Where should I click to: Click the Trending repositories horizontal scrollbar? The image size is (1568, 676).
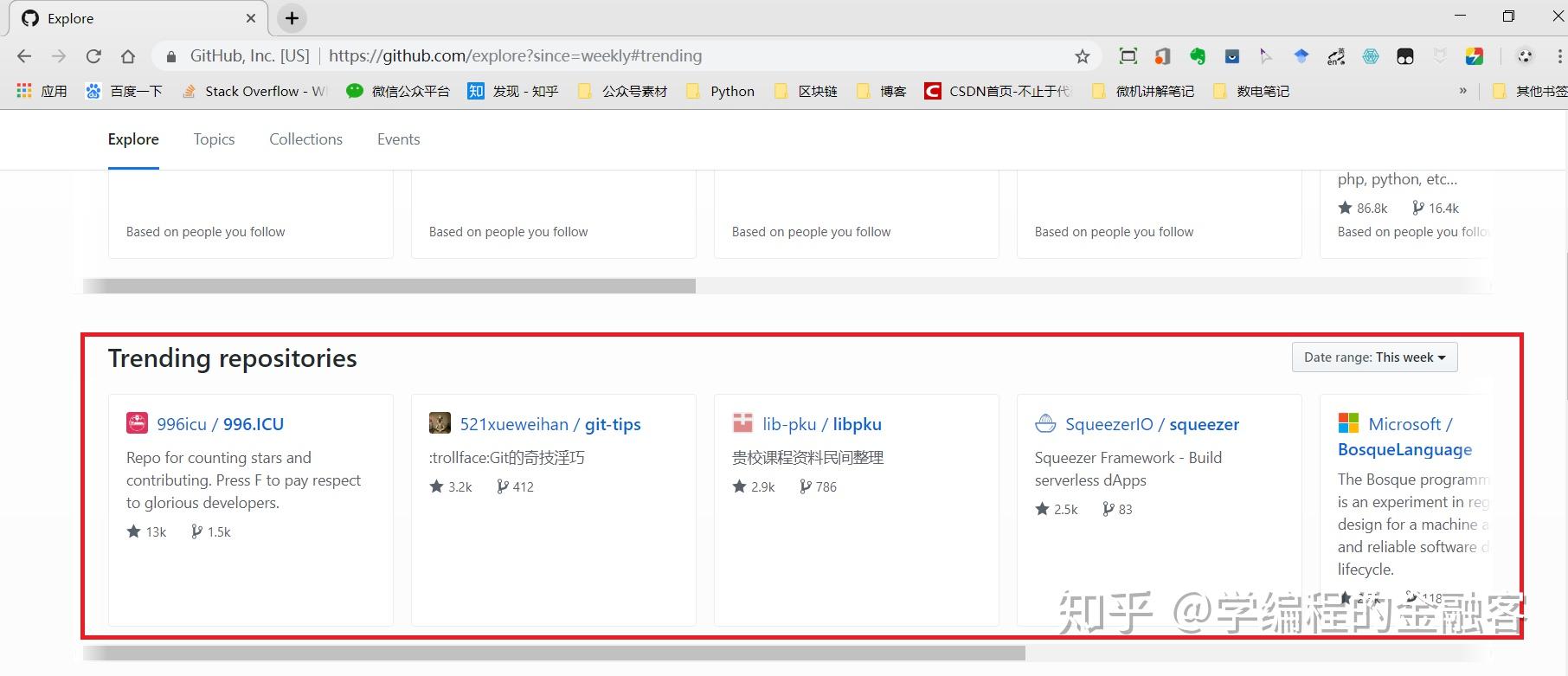pos(554,653)
